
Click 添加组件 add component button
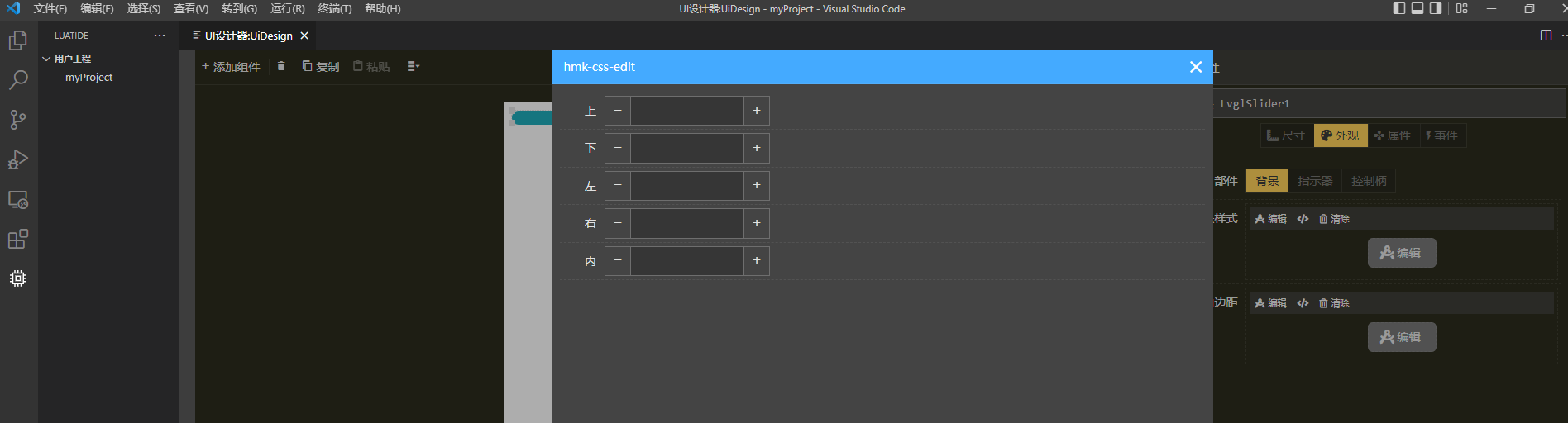pyautogui.click(x=231, y=66)
